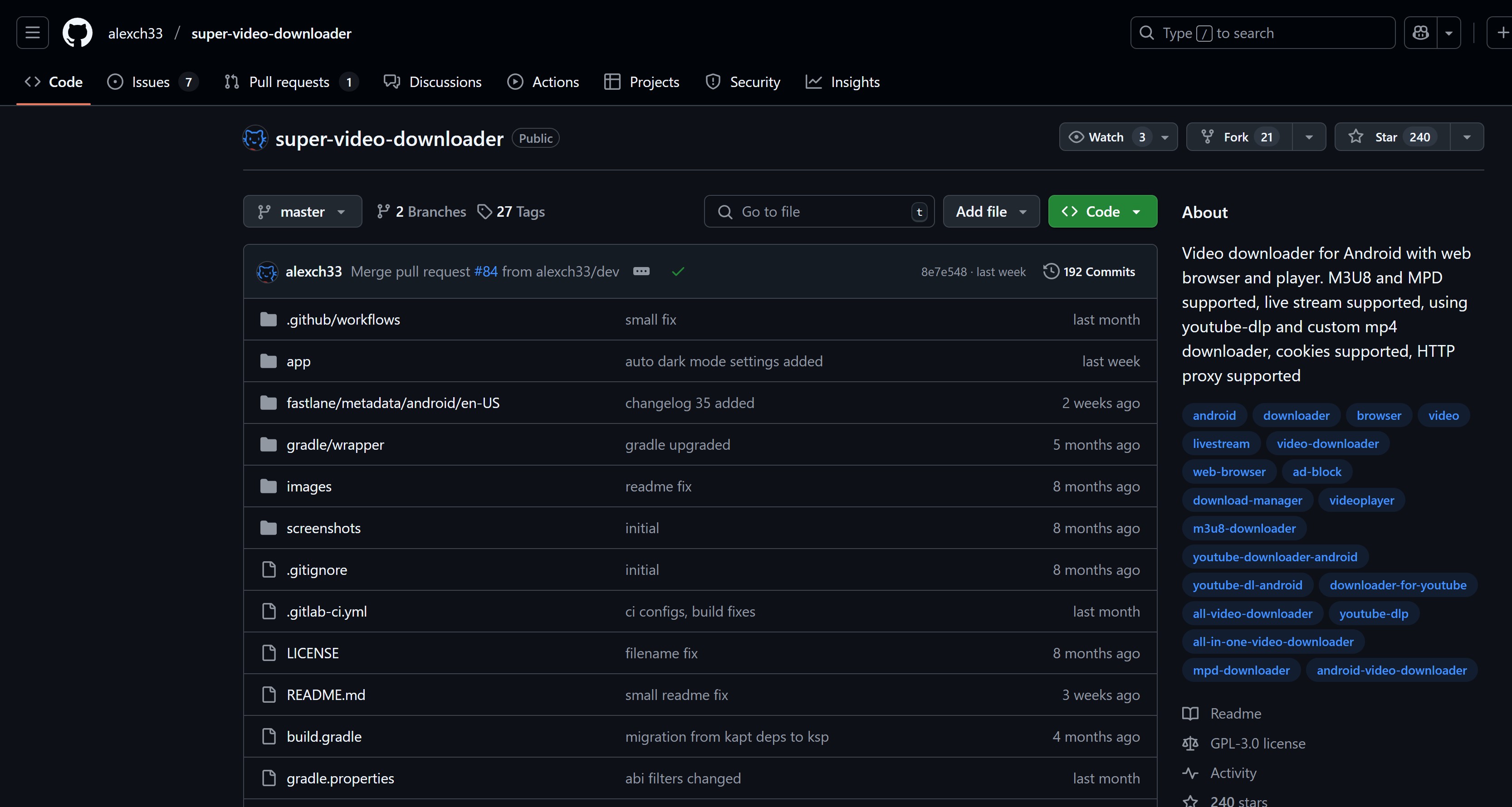Click the youtube-dlp topic tag
This screenshot has height=807, width=1512.
tap(1374, 613)
